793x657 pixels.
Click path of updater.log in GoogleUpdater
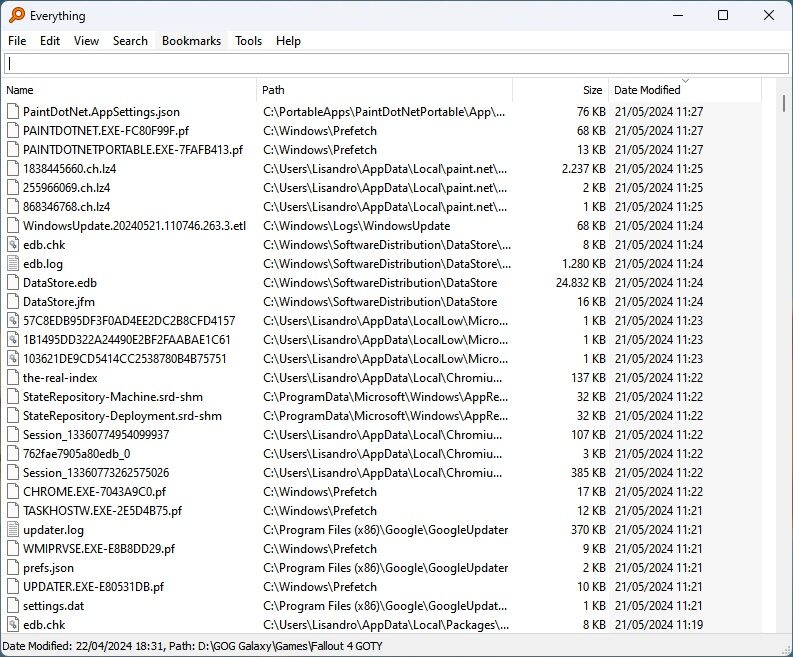coord(385,530)
